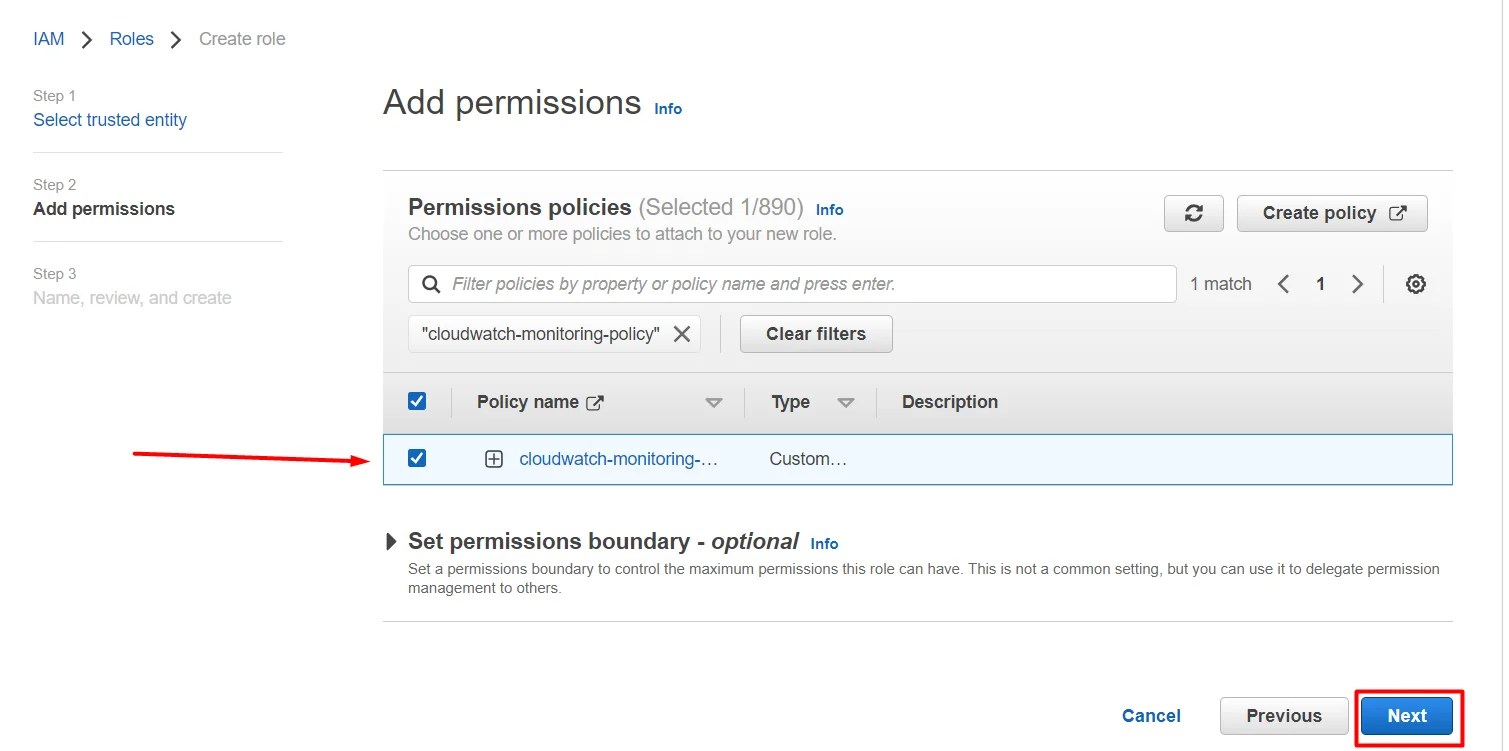Click Info beside Set permissions boundary

tap(824, 543)
